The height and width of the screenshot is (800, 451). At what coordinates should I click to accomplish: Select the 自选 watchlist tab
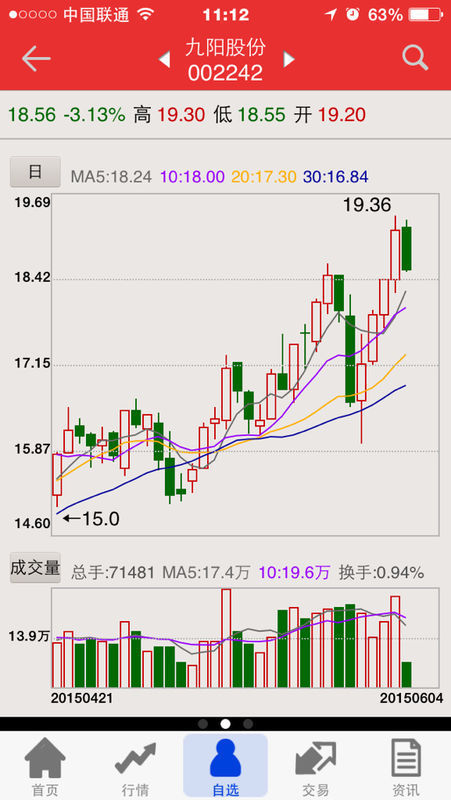pyautogui.click(x=226, y=766)
